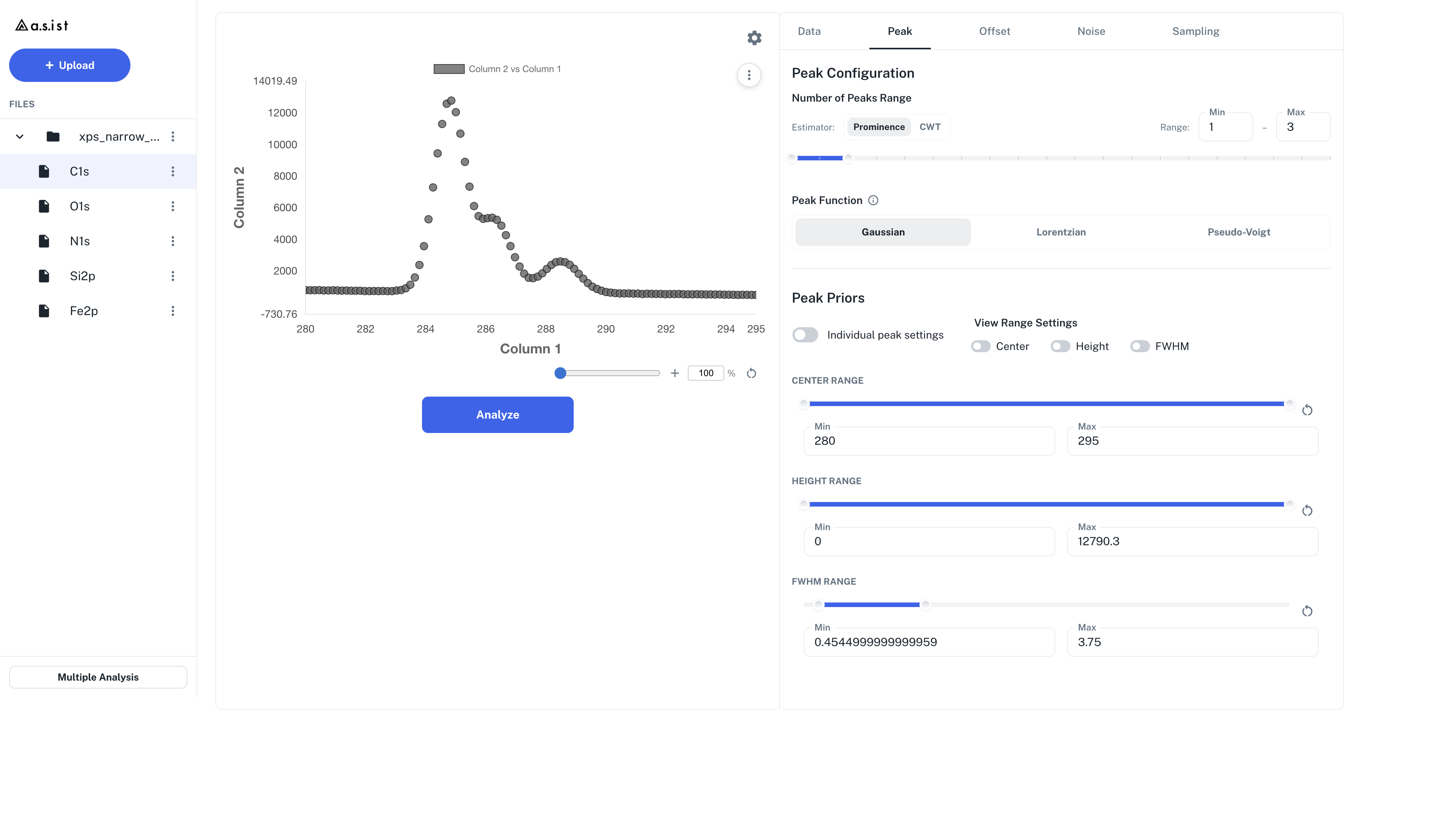This screenshot has width=1456, height=819.
Task: Click Center Range Min field 280
Action: pos(929,441)
